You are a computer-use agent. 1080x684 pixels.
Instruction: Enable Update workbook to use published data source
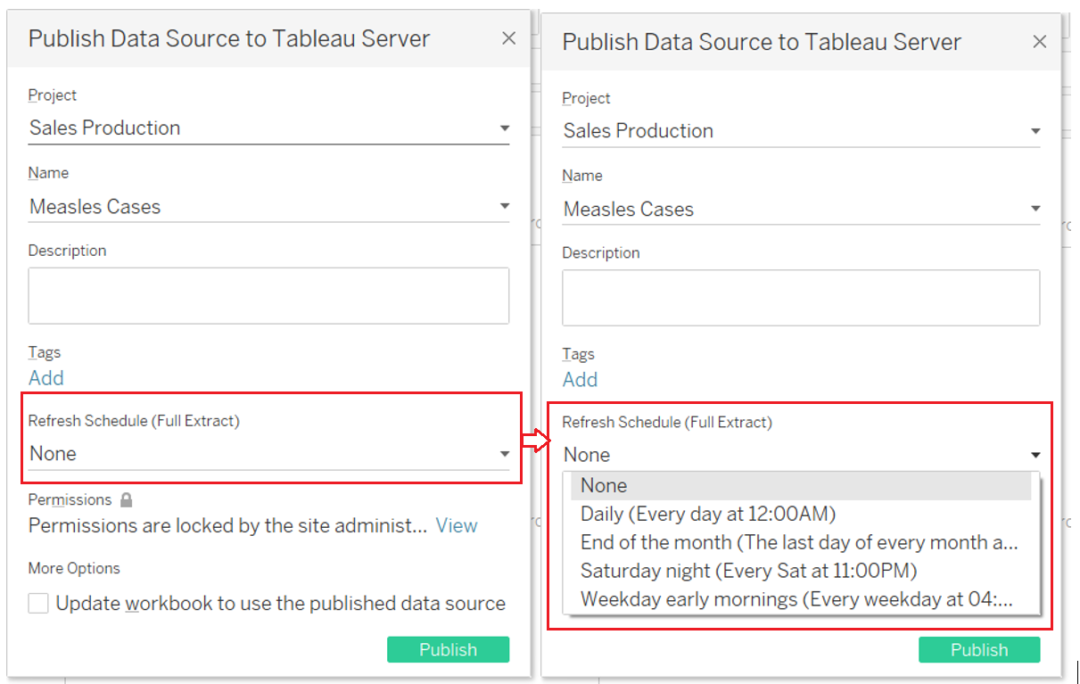38,603
